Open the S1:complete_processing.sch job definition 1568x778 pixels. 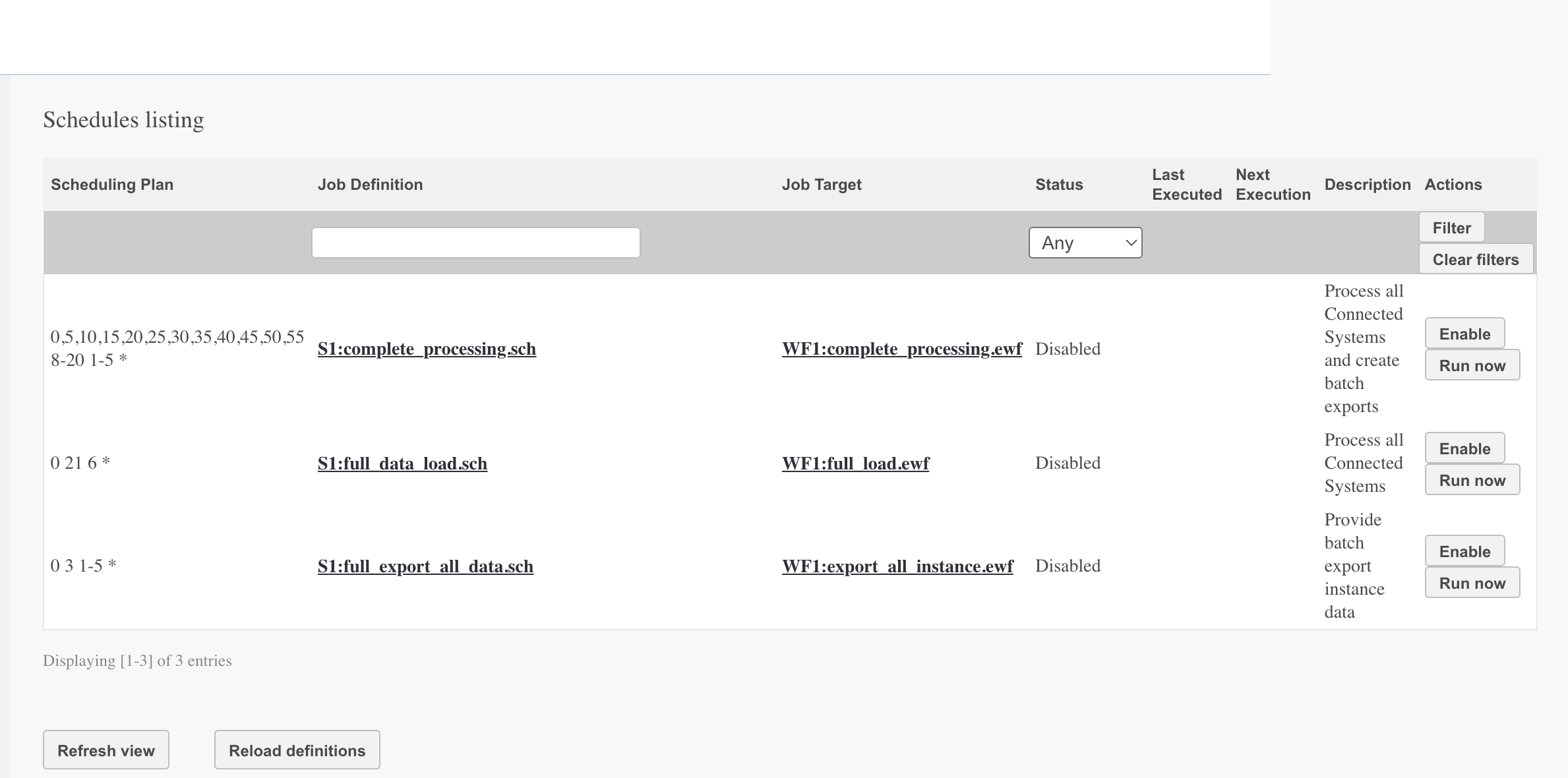point(427,349)
